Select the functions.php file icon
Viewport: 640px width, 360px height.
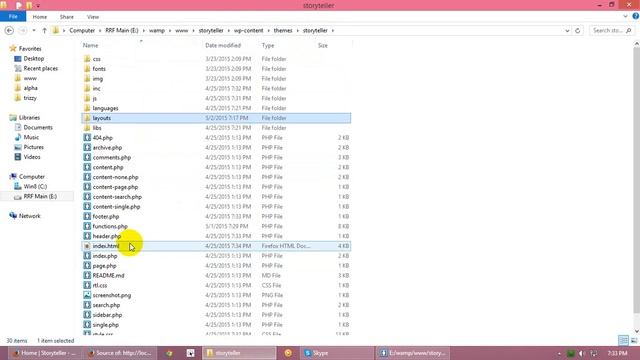(87, 226)
